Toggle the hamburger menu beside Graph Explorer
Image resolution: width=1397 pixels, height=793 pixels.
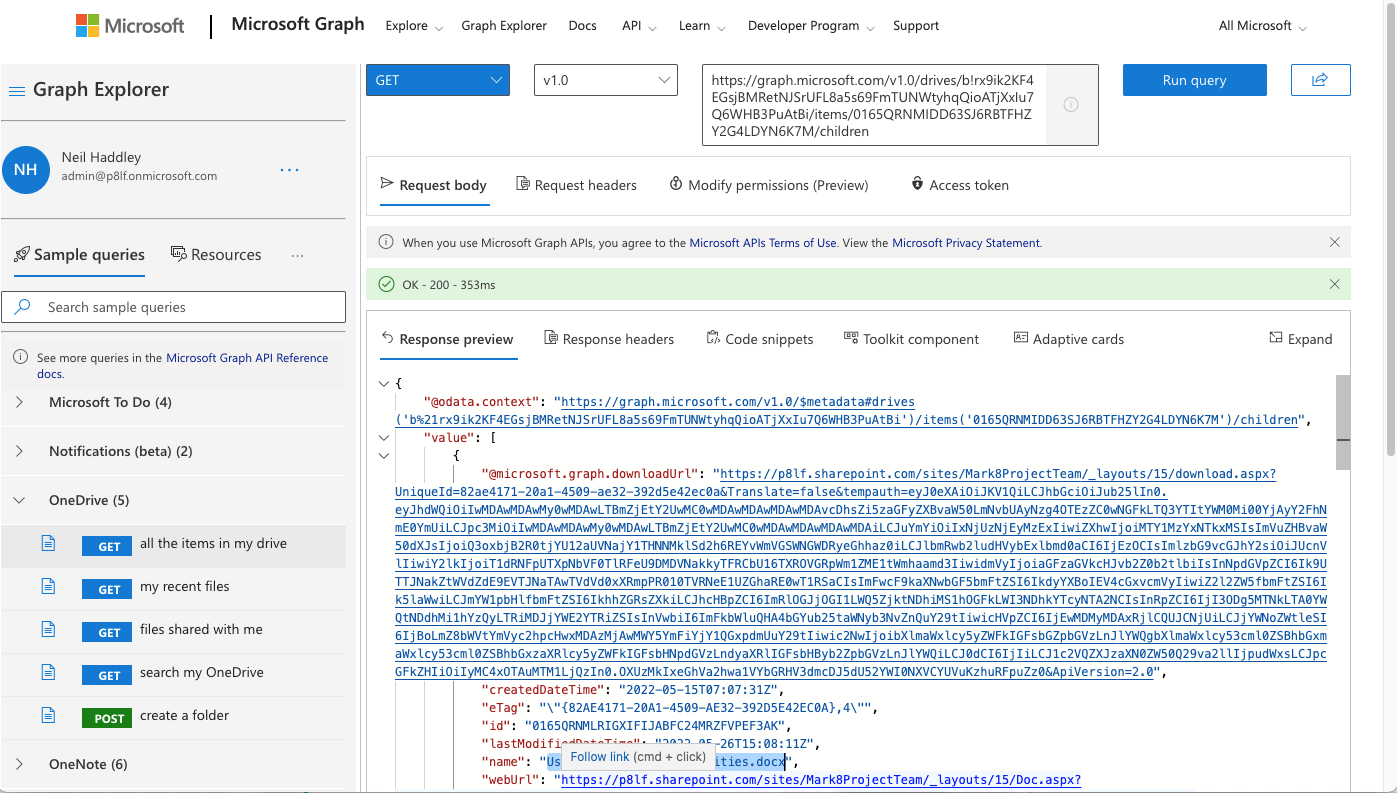pos(16,91)
